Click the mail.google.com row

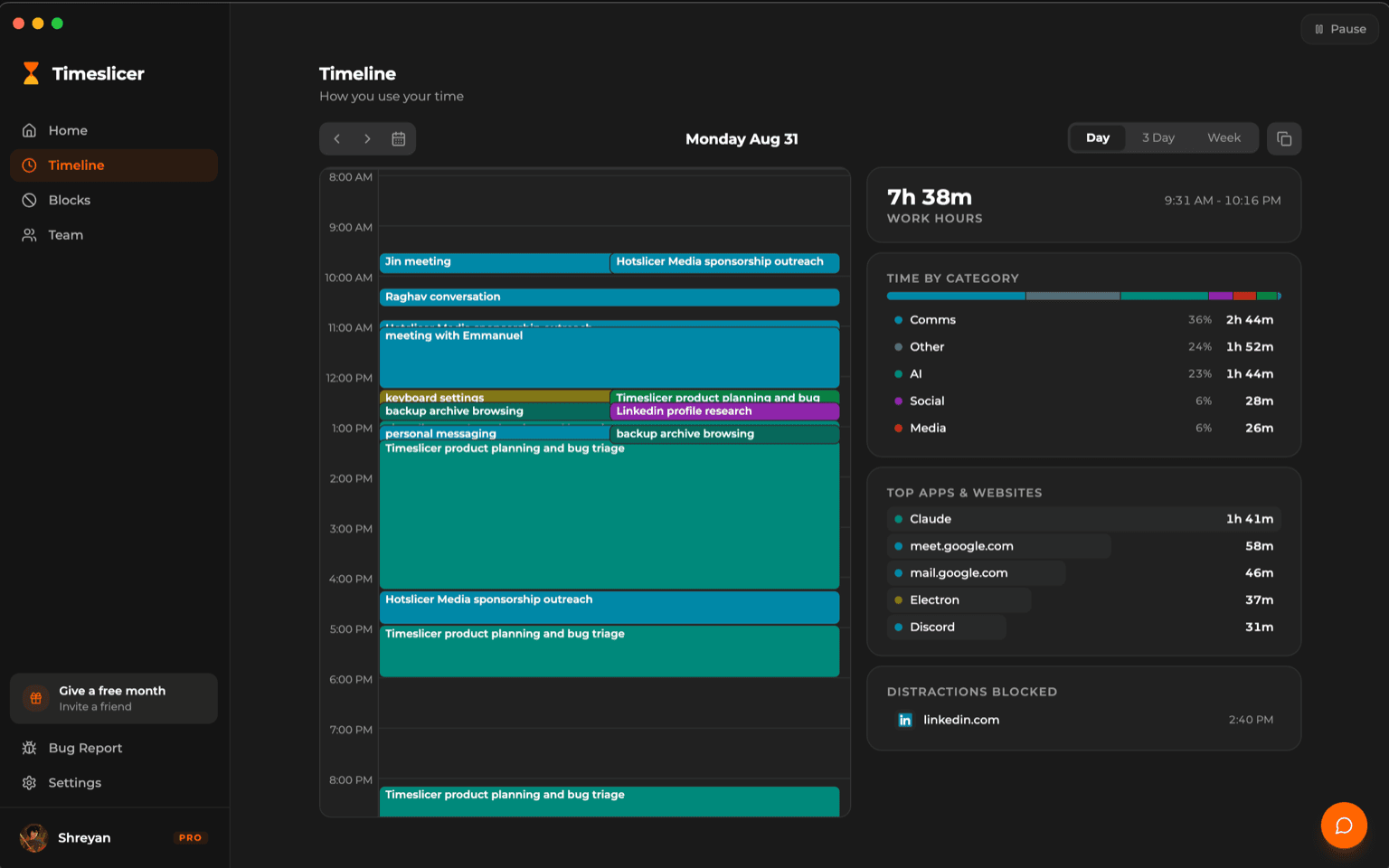coord(1083,573)
